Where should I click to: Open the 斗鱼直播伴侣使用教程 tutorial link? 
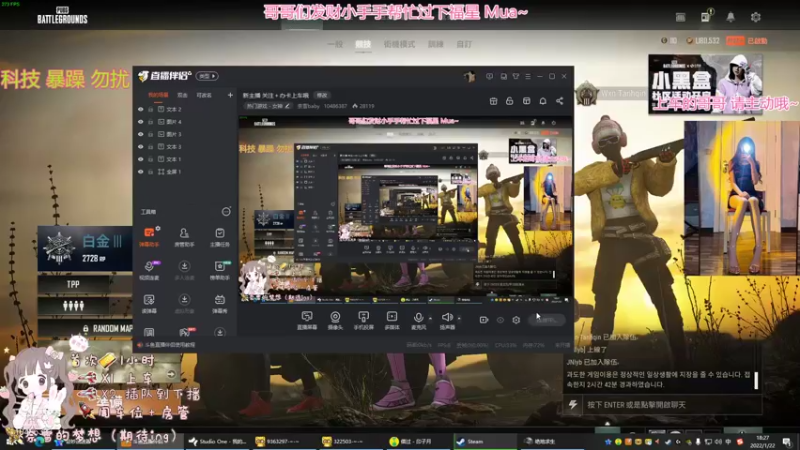click(x=169, y=345)
